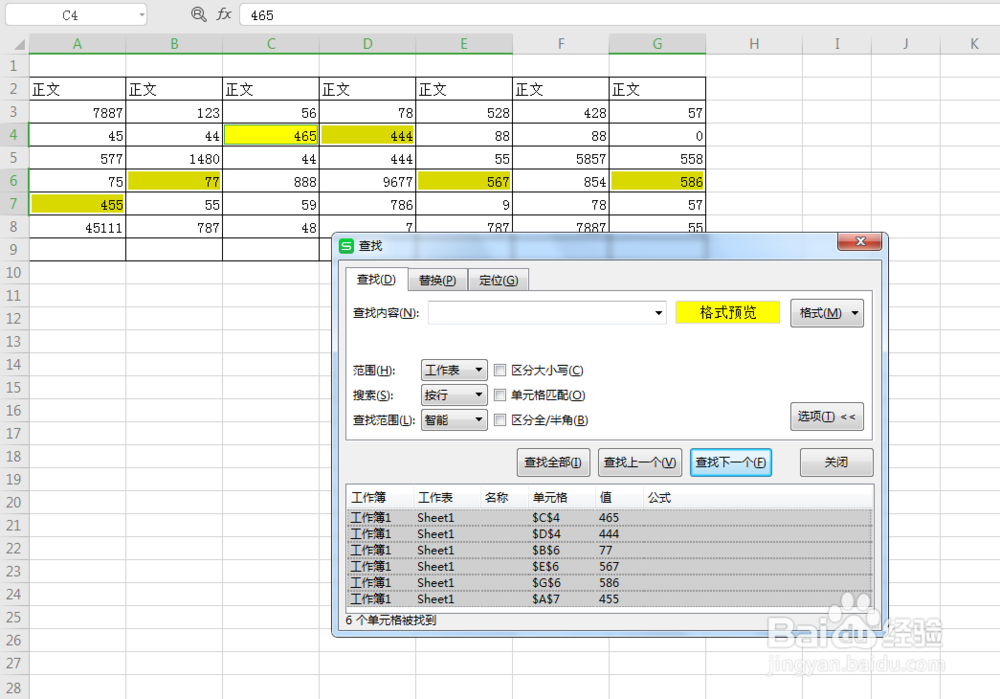This screenshot has width=1000, height=699.
Task: Select the column K header
Action: click(974, 44)
